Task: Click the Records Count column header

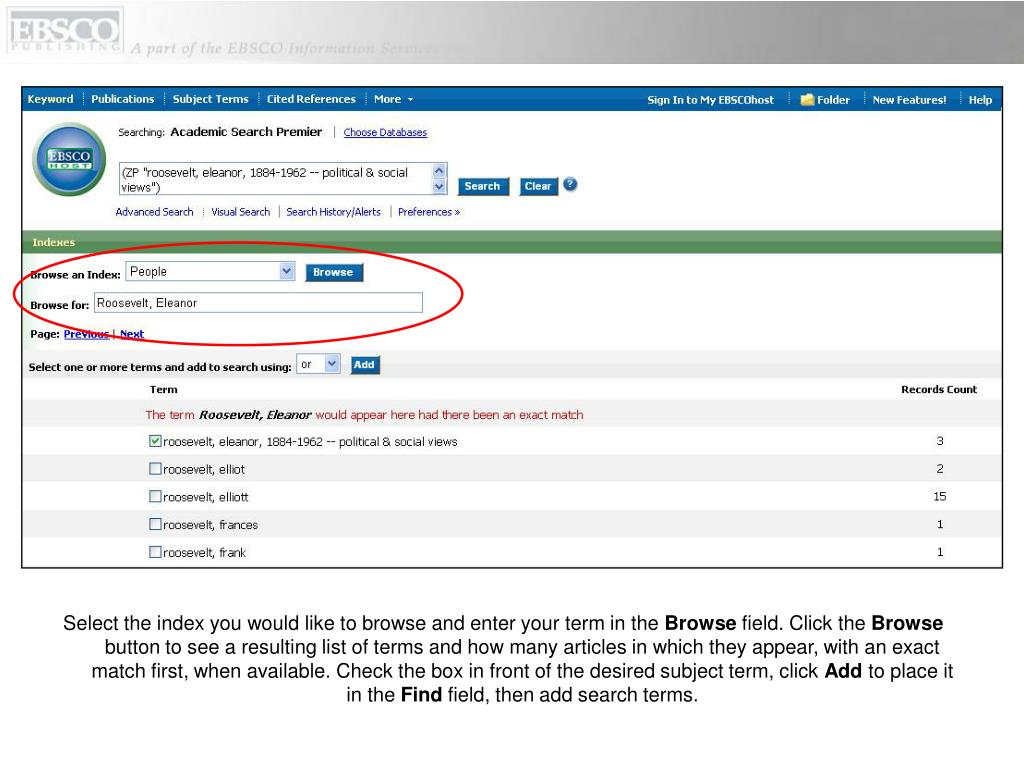Action: point(939,389)
